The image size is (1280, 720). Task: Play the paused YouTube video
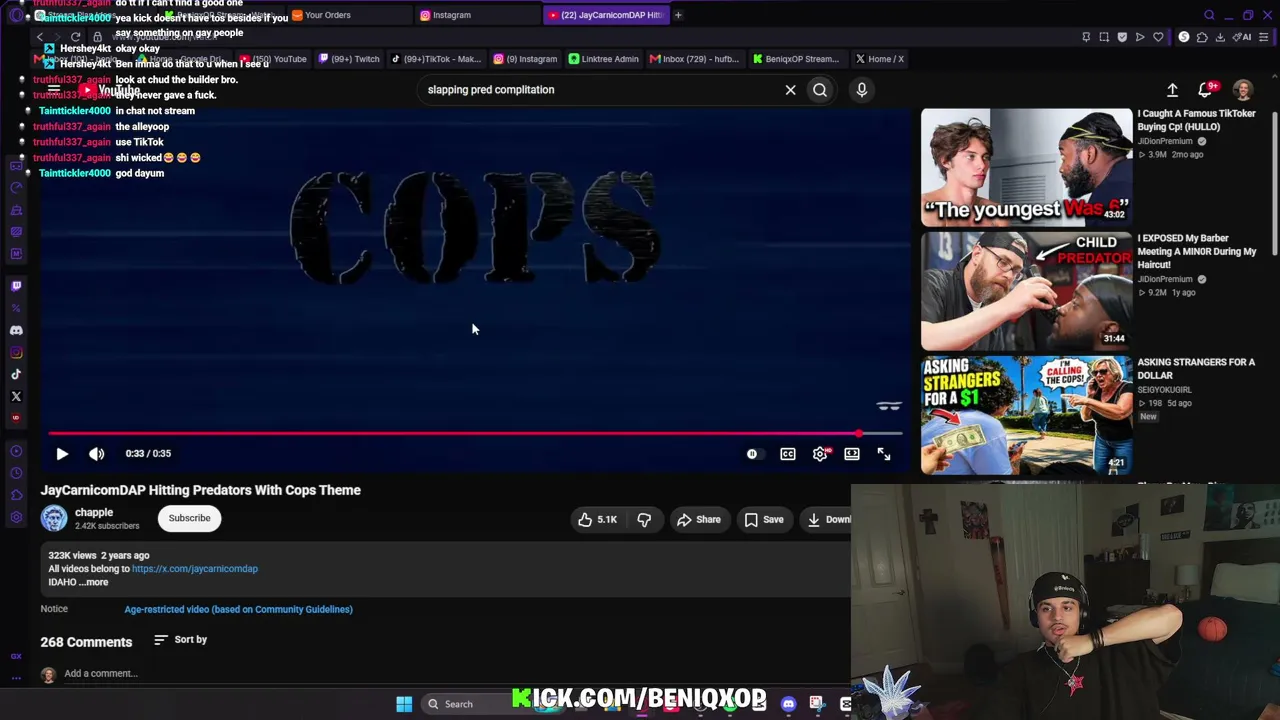(62, 454)
